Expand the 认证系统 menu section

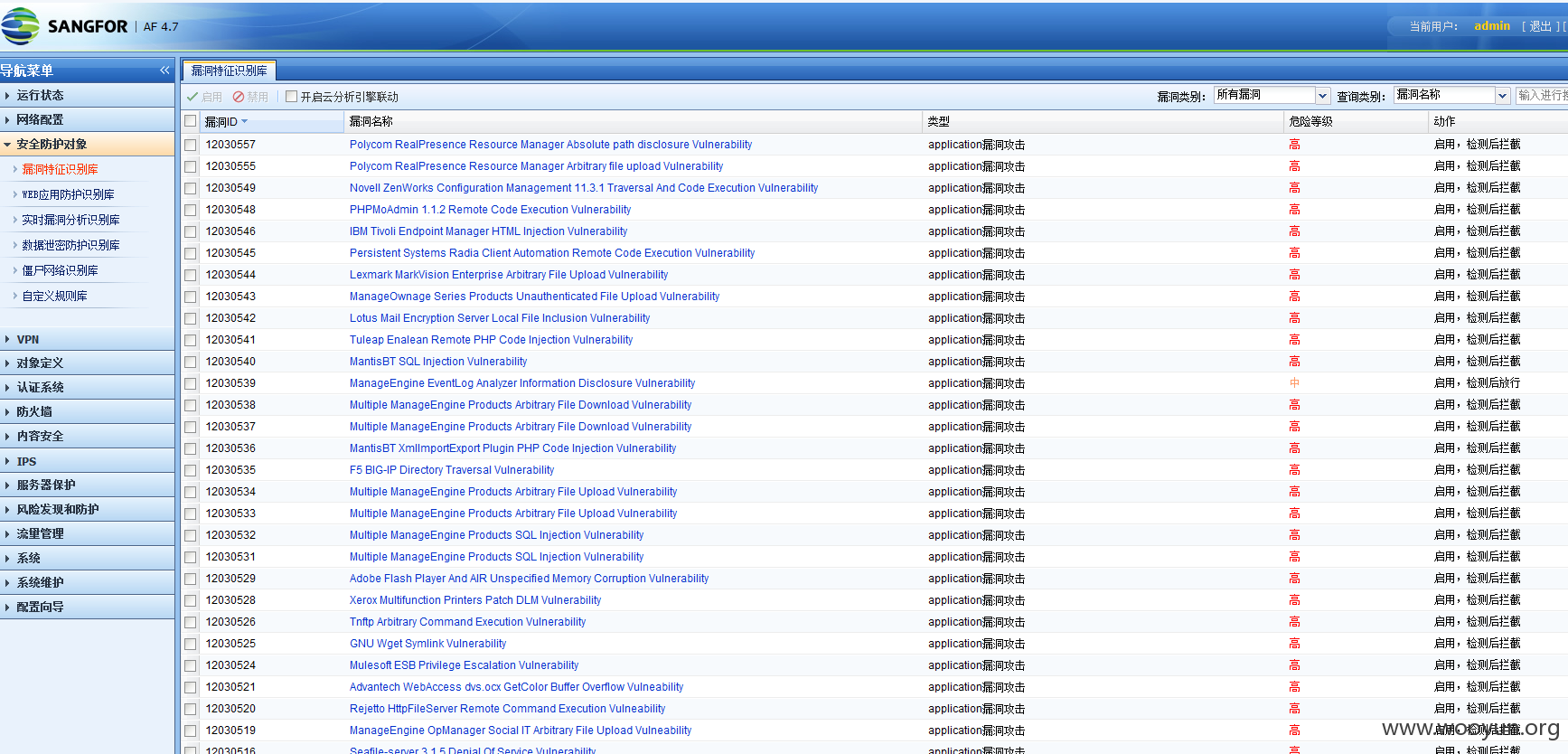tap(87, 387)
